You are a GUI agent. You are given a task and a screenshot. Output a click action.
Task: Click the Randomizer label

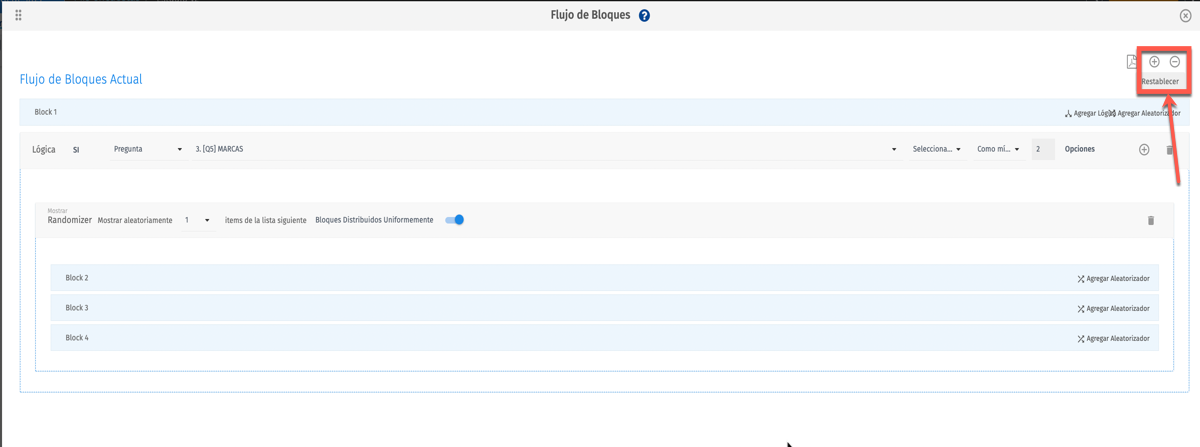coord(70,220)
